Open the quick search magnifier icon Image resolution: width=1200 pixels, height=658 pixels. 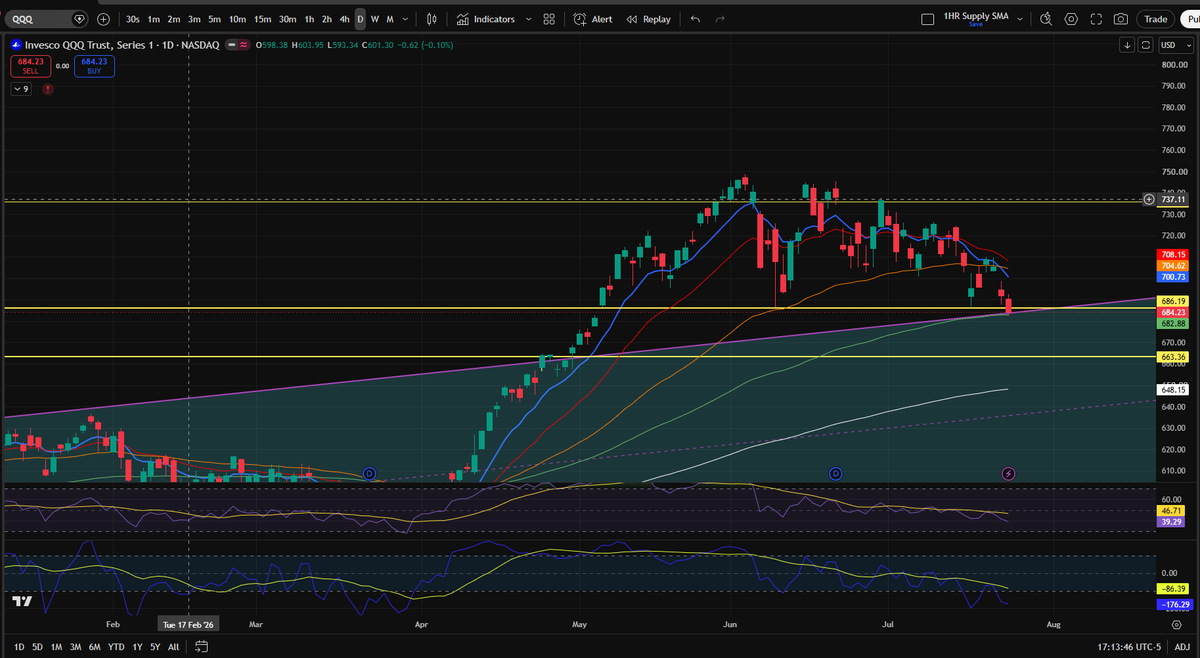pos(1046,19)
